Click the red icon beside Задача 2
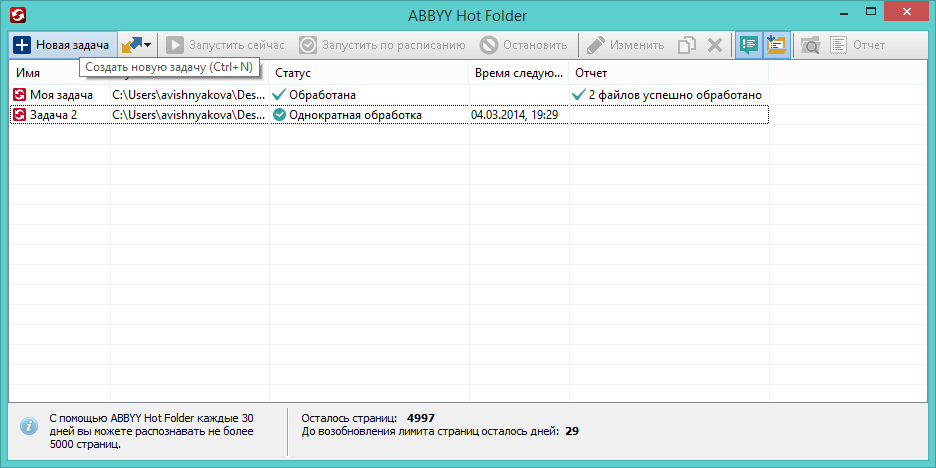This screenshot has height=468, width=936. (x=20, y=115)
